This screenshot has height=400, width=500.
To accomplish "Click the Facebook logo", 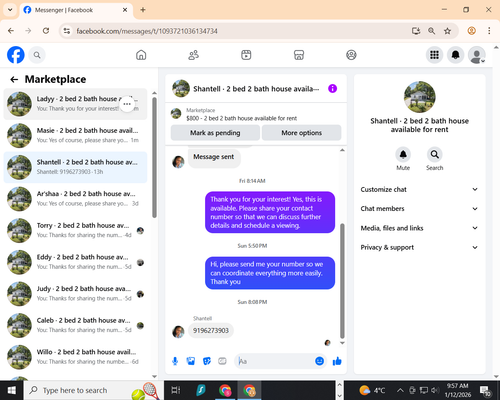I will coord(16,55).
